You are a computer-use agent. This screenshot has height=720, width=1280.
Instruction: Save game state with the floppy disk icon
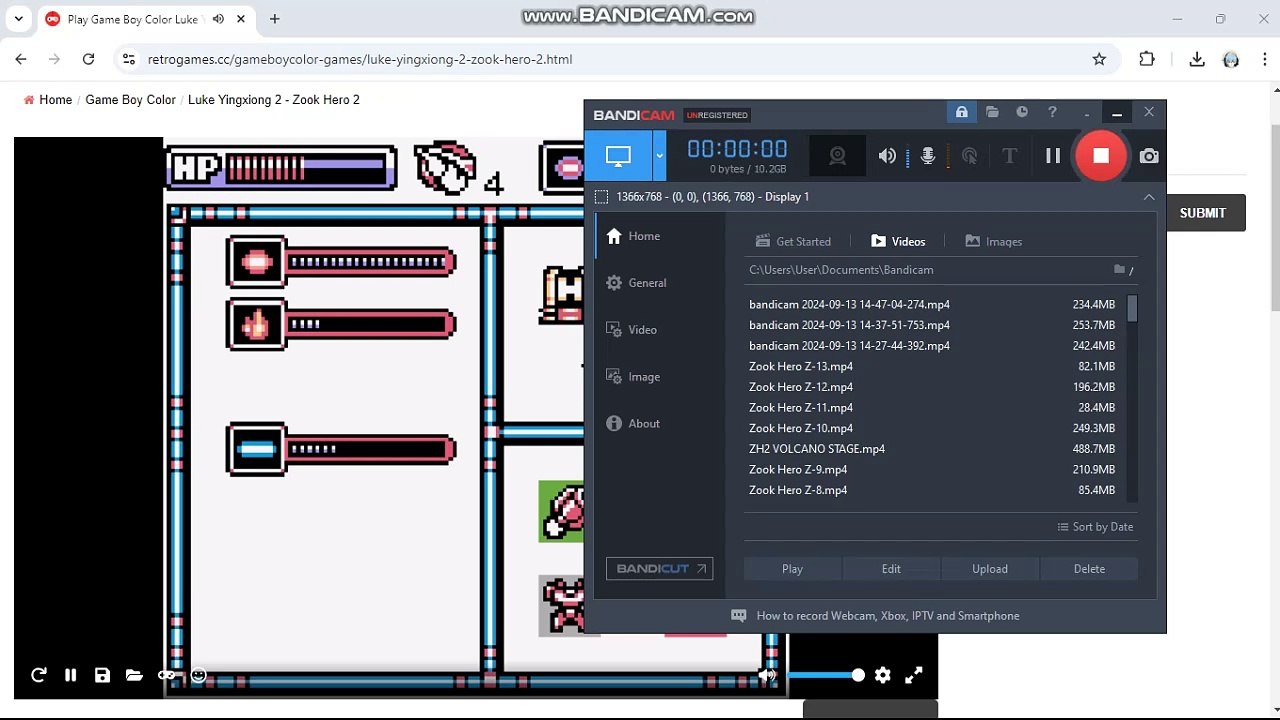pyautogui.click(x=102, y=675)
